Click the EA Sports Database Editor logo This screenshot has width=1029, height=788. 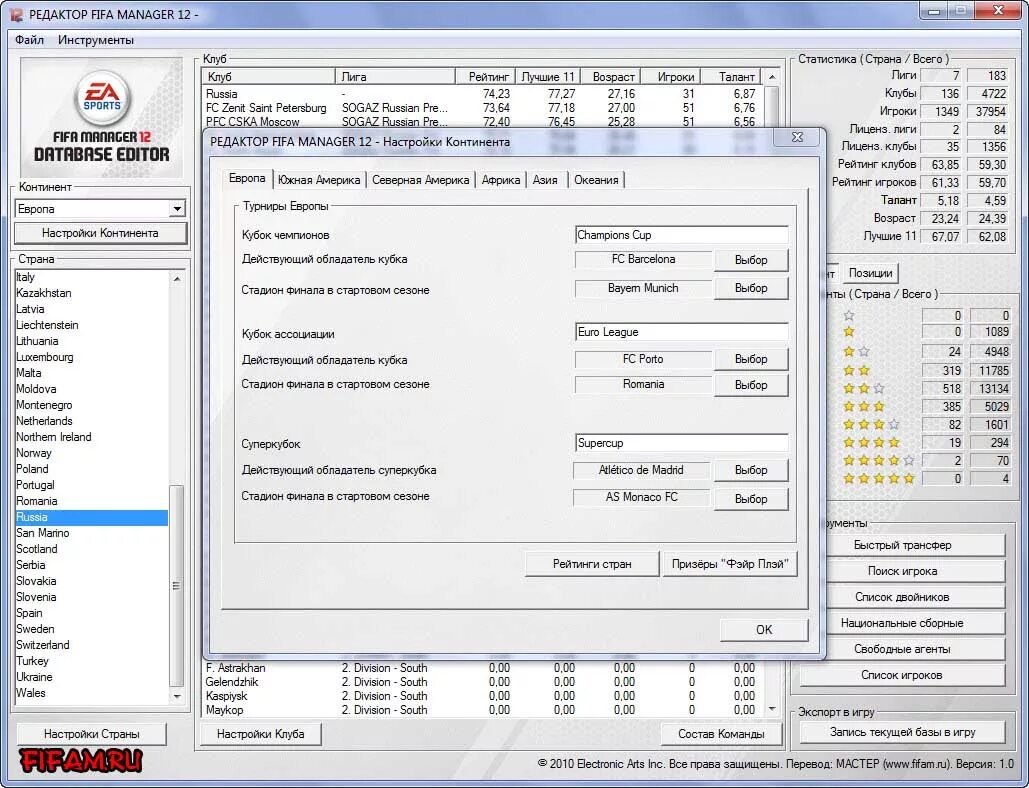(102, 117)
